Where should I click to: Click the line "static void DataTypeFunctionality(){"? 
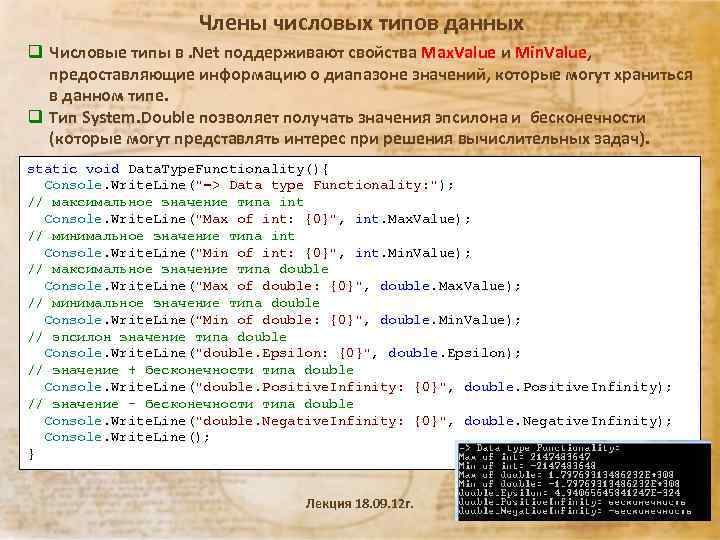coord(177,169)
